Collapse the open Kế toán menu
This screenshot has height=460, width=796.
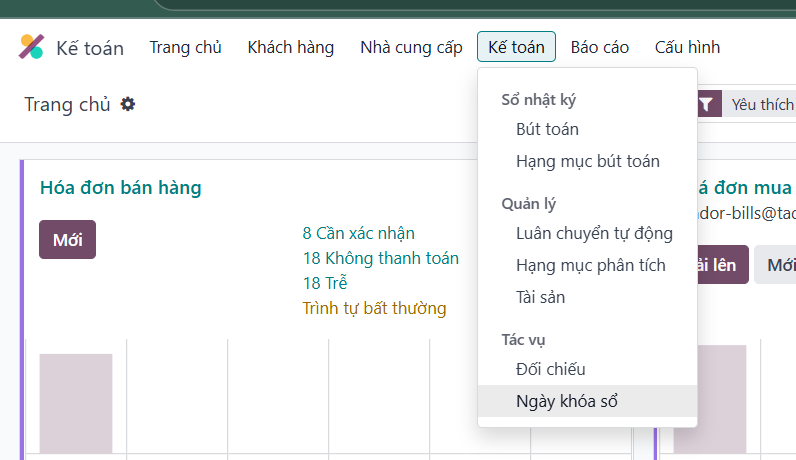516,47
